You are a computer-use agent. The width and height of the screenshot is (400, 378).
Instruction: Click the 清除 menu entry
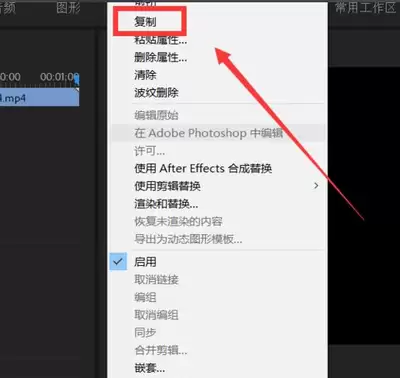[x=145, y=75]
